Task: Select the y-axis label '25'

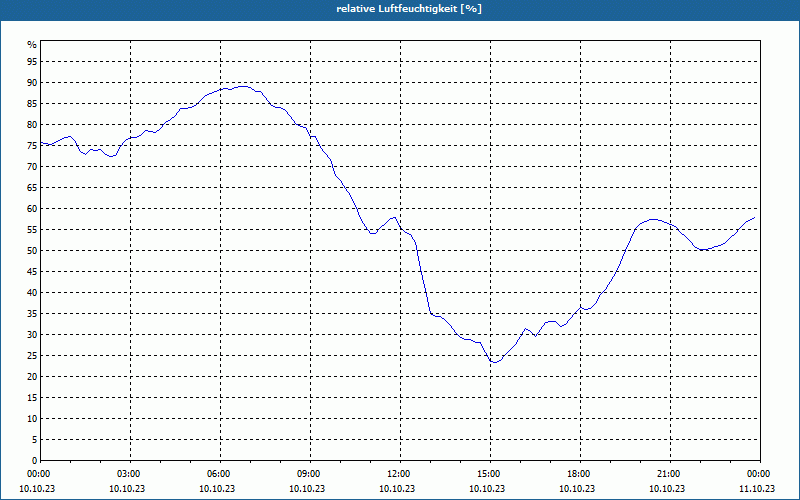Action: click(32, 356)
